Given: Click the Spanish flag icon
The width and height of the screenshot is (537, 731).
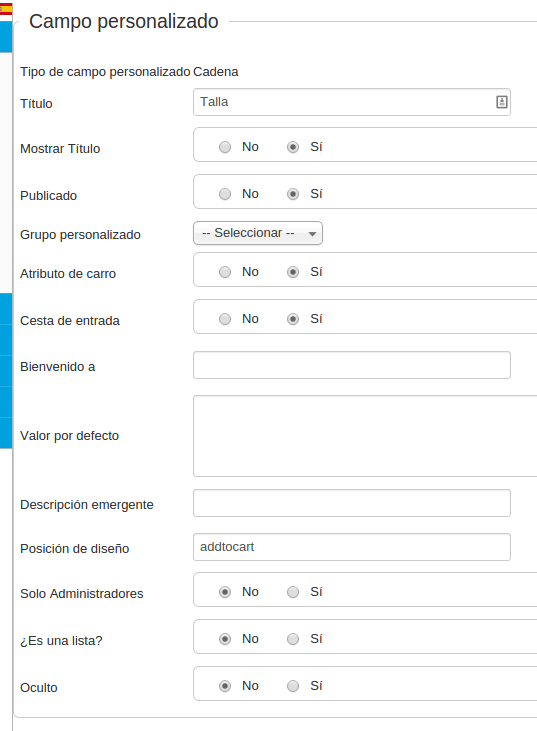Looking at the screenshot, I should (6, 9).
